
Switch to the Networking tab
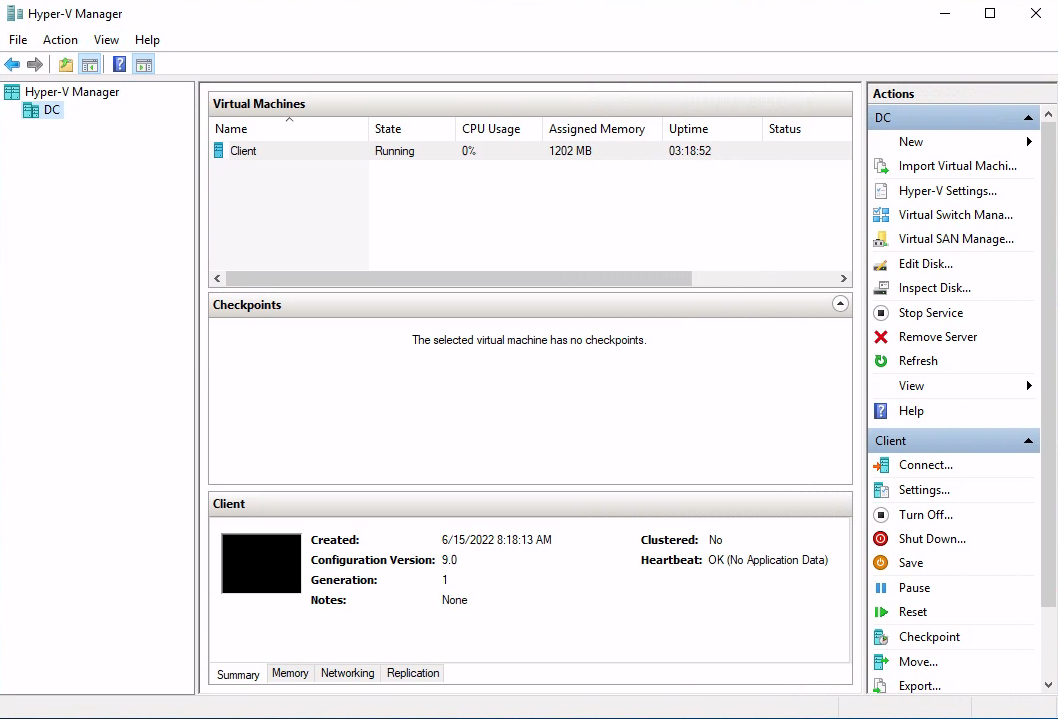(x=347, y=673)
